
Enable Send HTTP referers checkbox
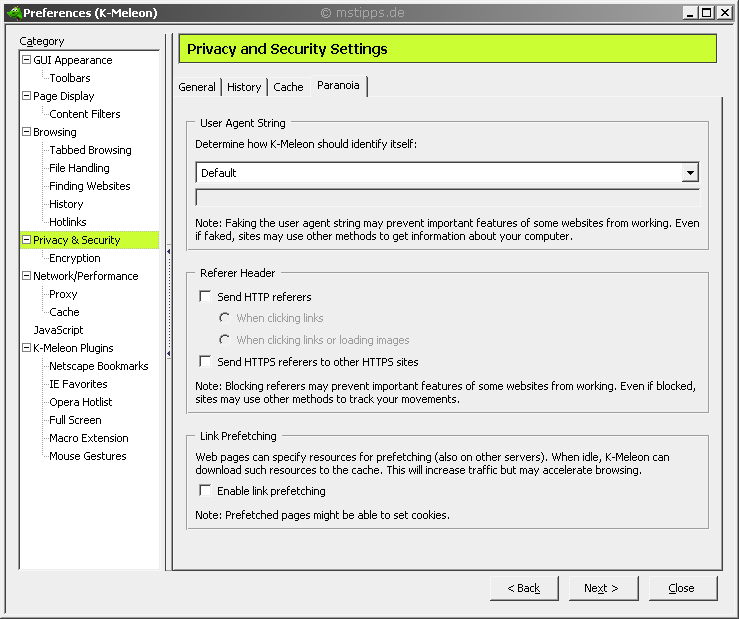(205, 297)
